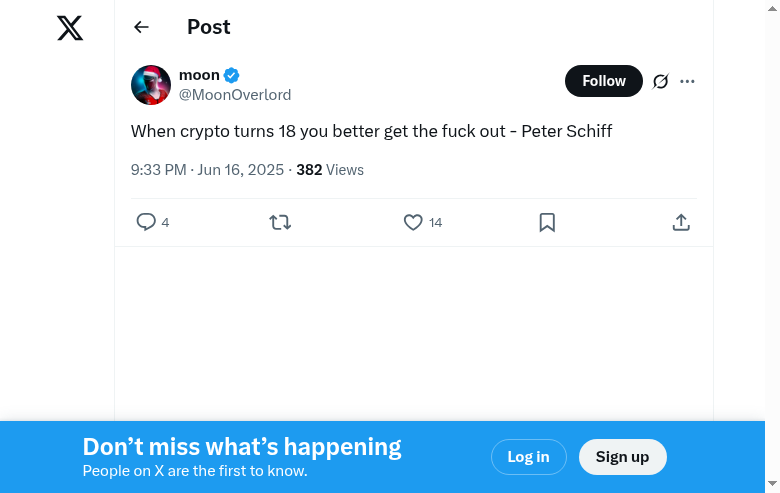Open the post timestamp link
This screenshot has height=493, width=780.
207,170
